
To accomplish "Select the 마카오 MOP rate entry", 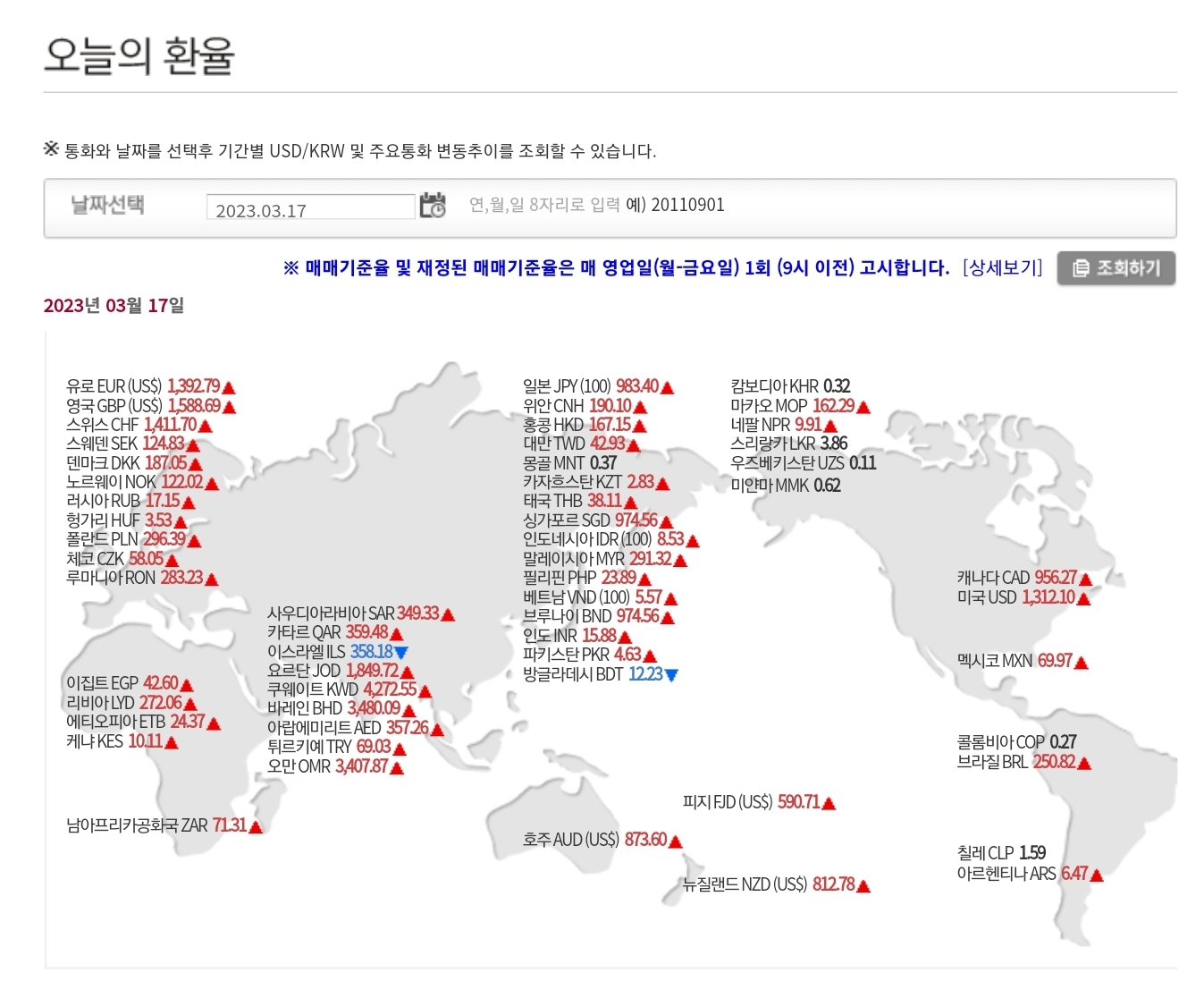I will (801, 406).
